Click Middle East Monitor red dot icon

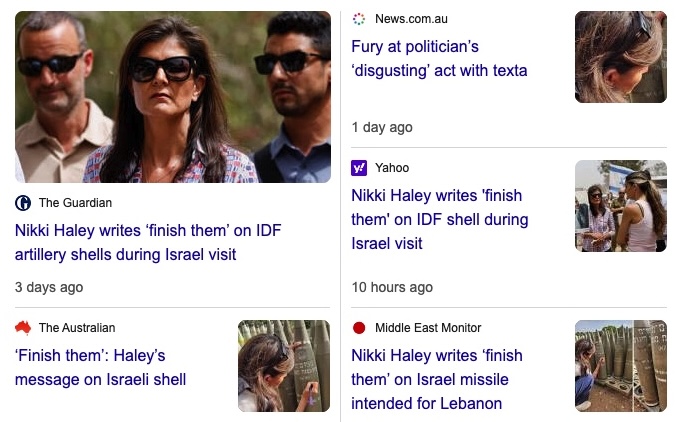point(359,328)
